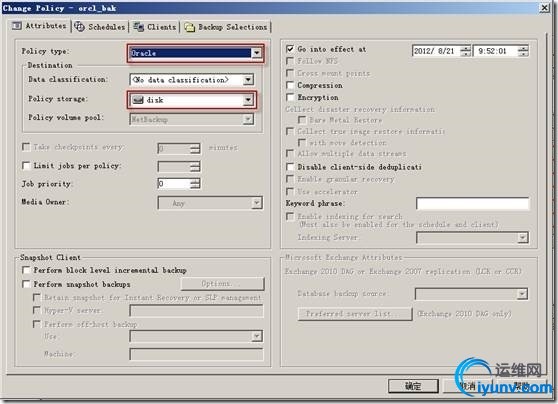Open the Media Owner dropdown
The height and width of the screenshot is (404, 558).
coord(257,203)
